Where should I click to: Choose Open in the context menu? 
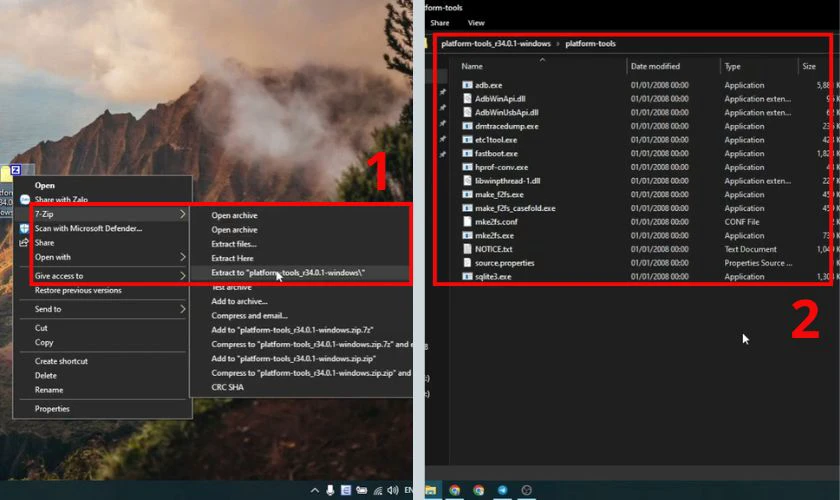tap(45, 185)
